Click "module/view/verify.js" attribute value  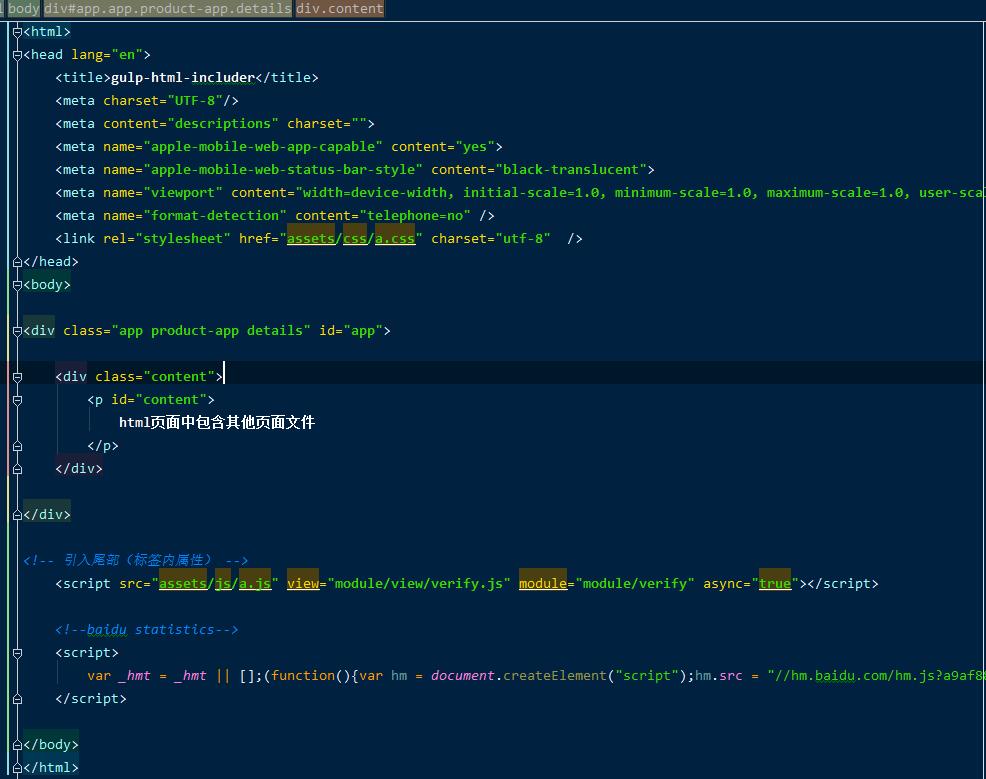pos(419,583)
